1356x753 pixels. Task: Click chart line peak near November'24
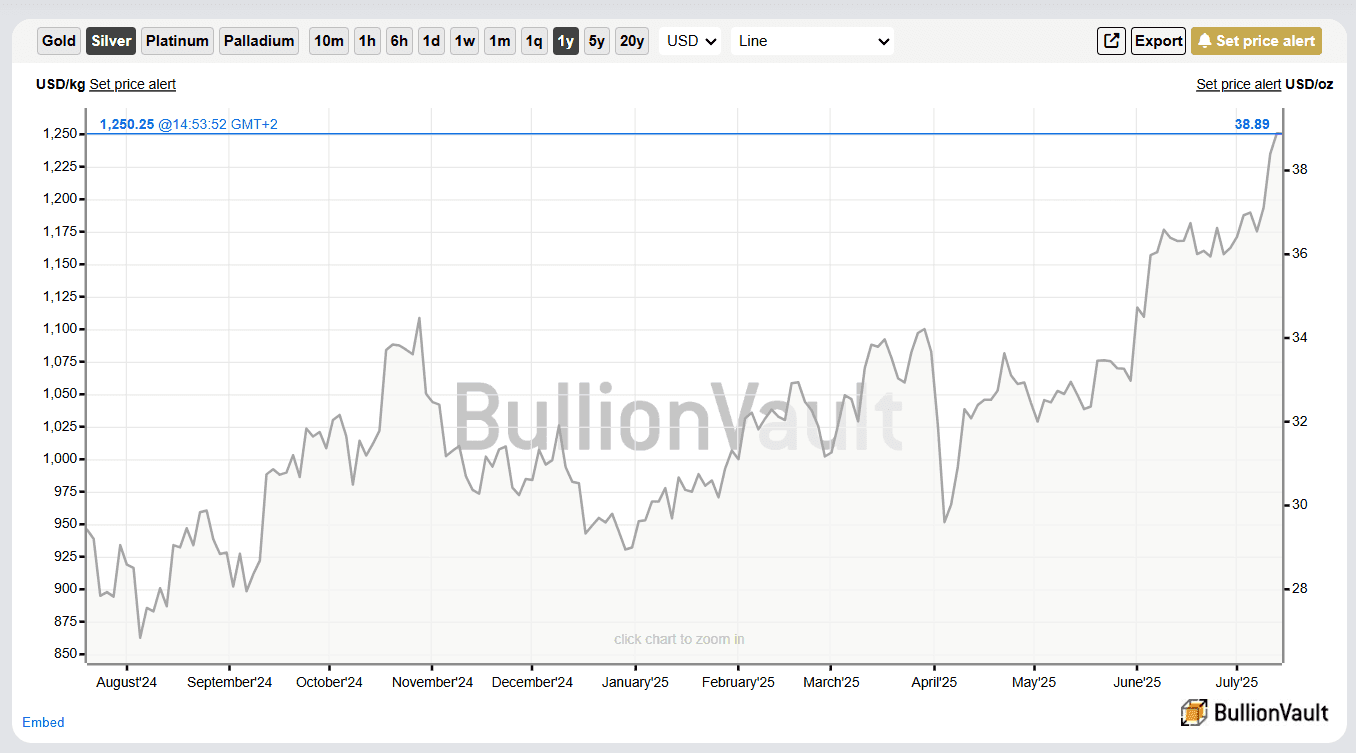[x=419, y=319]
